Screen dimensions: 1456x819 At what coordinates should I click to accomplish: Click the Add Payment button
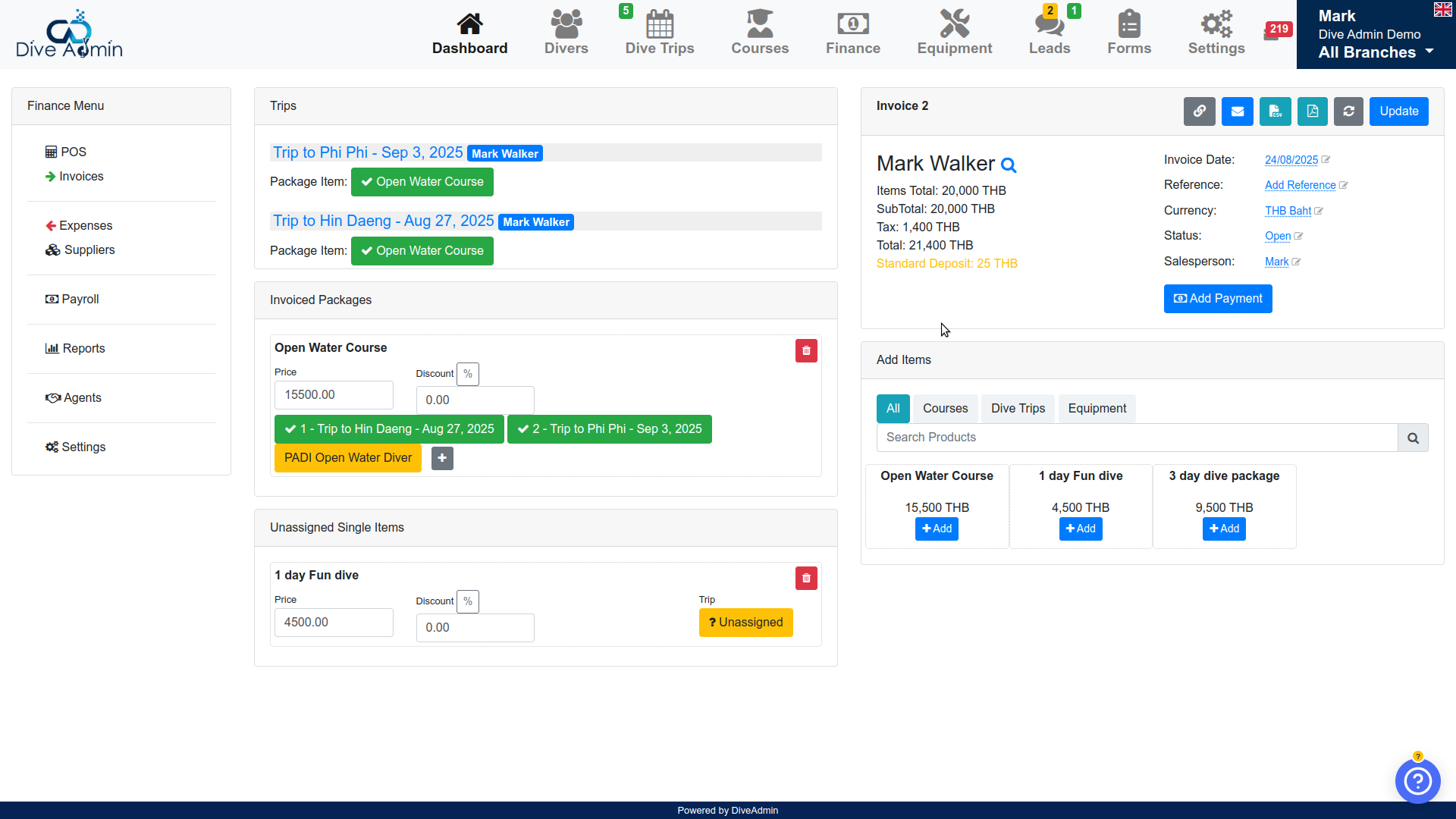[1217, 299]
